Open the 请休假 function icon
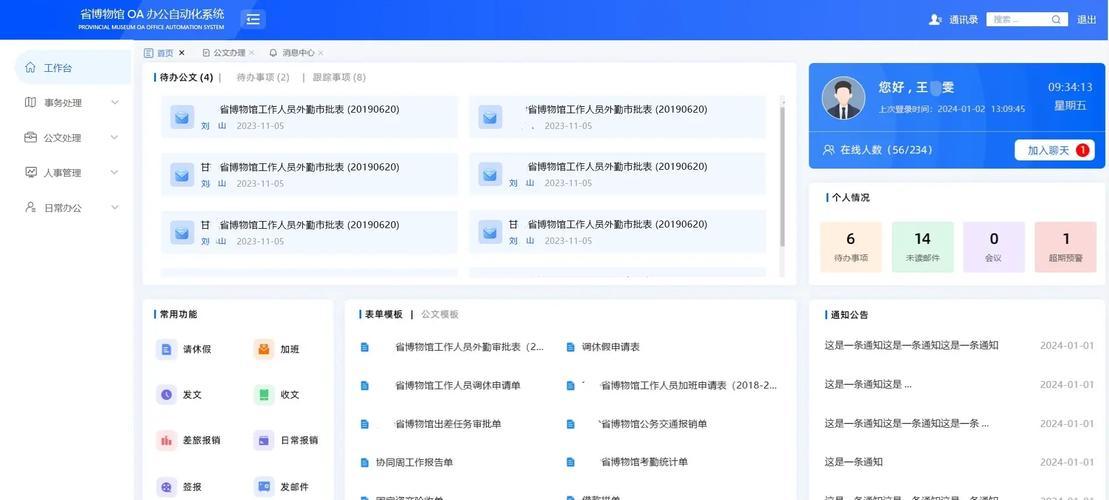The height and width of the screenshot is (500, 1109). 166,349
